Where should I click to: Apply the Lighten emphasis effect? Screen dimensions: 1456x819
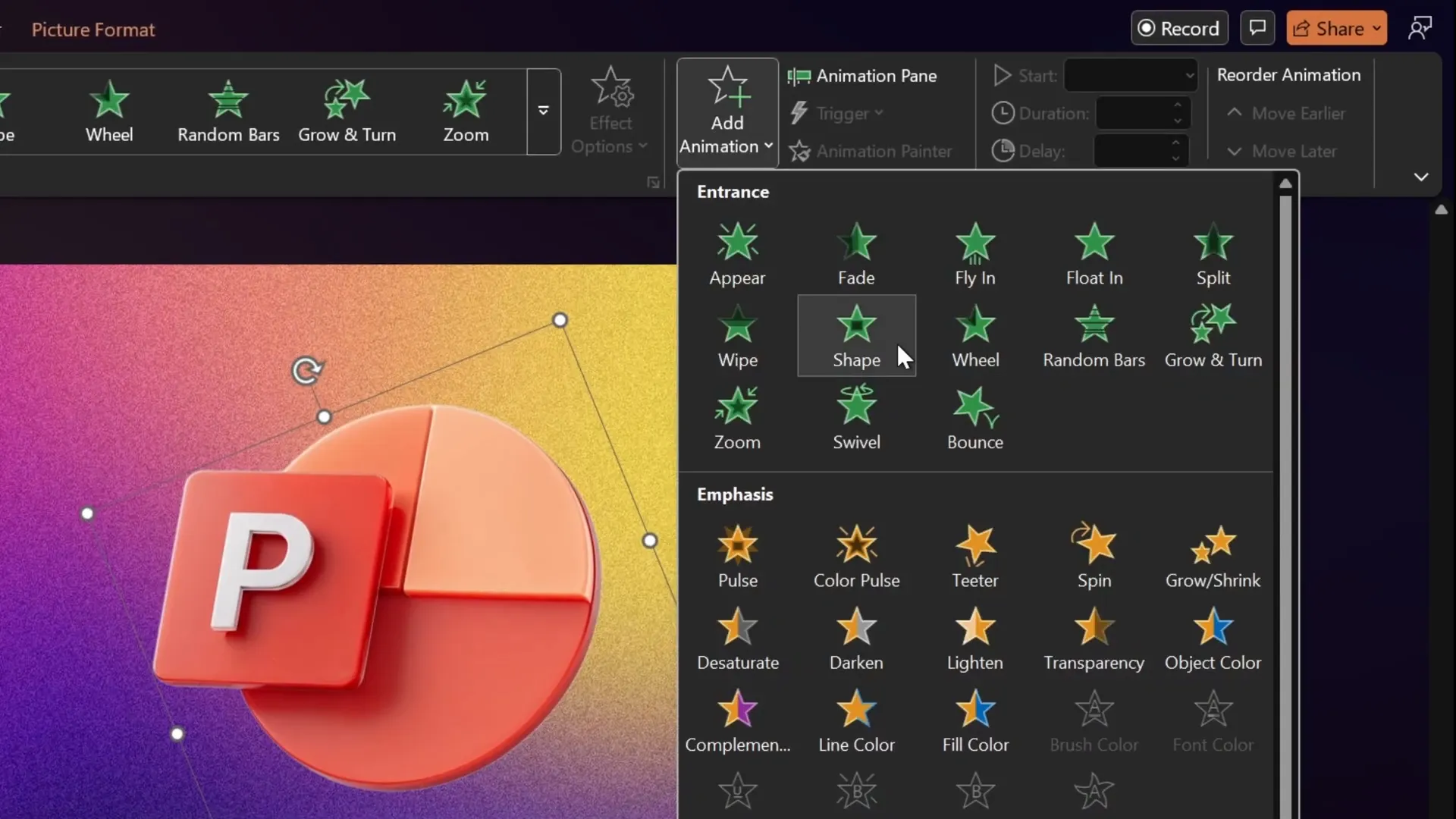[975, 639]
